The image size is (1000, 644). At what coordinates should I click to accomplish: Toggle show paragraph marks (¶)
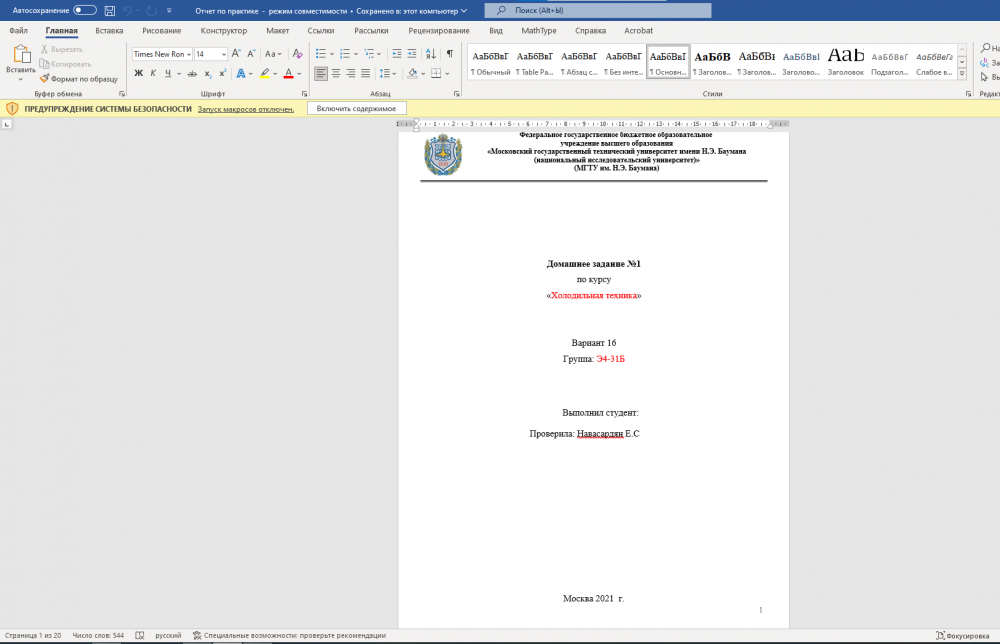pos(450,54)
